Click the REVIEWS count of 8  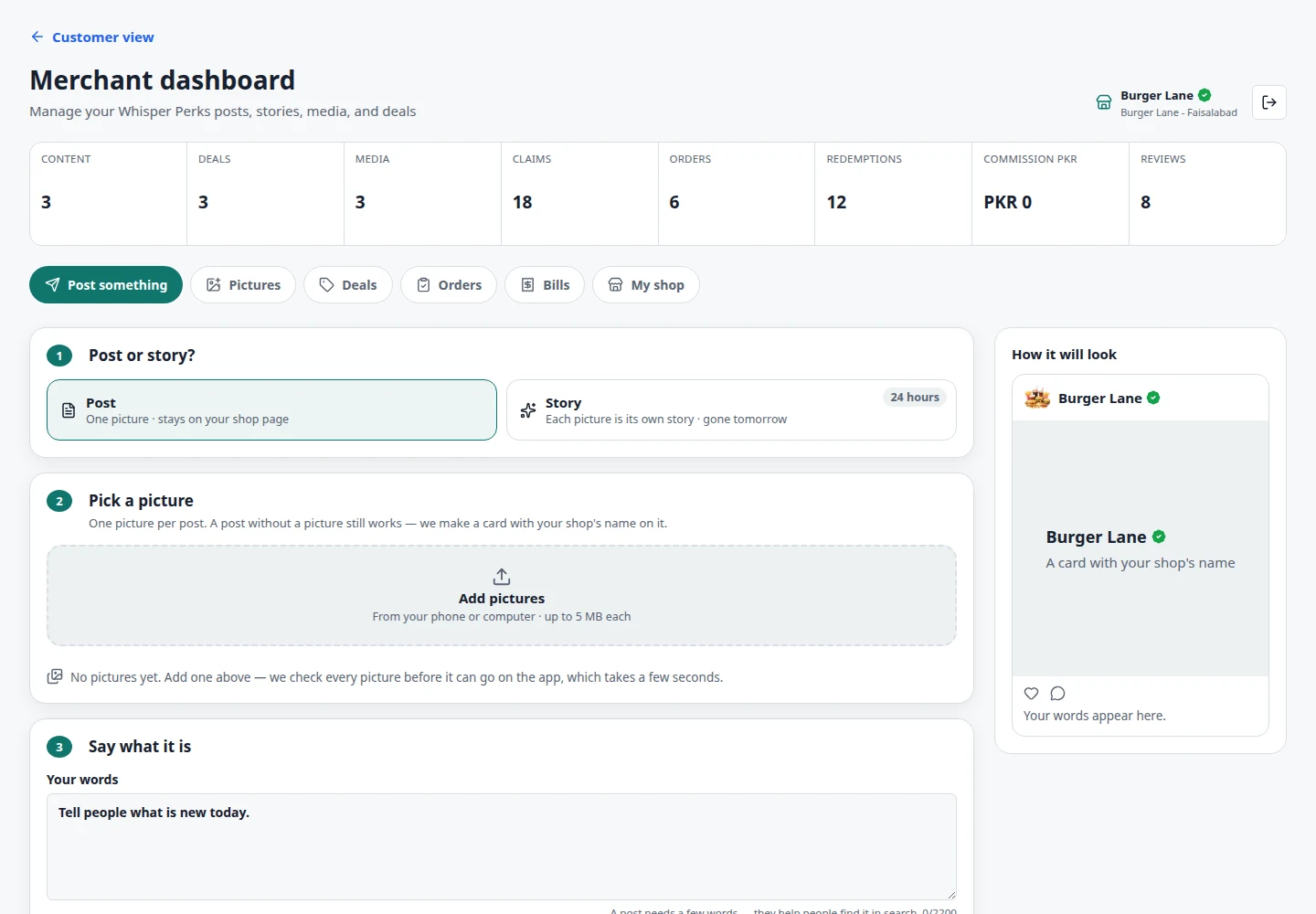(x=1146, y=202)
